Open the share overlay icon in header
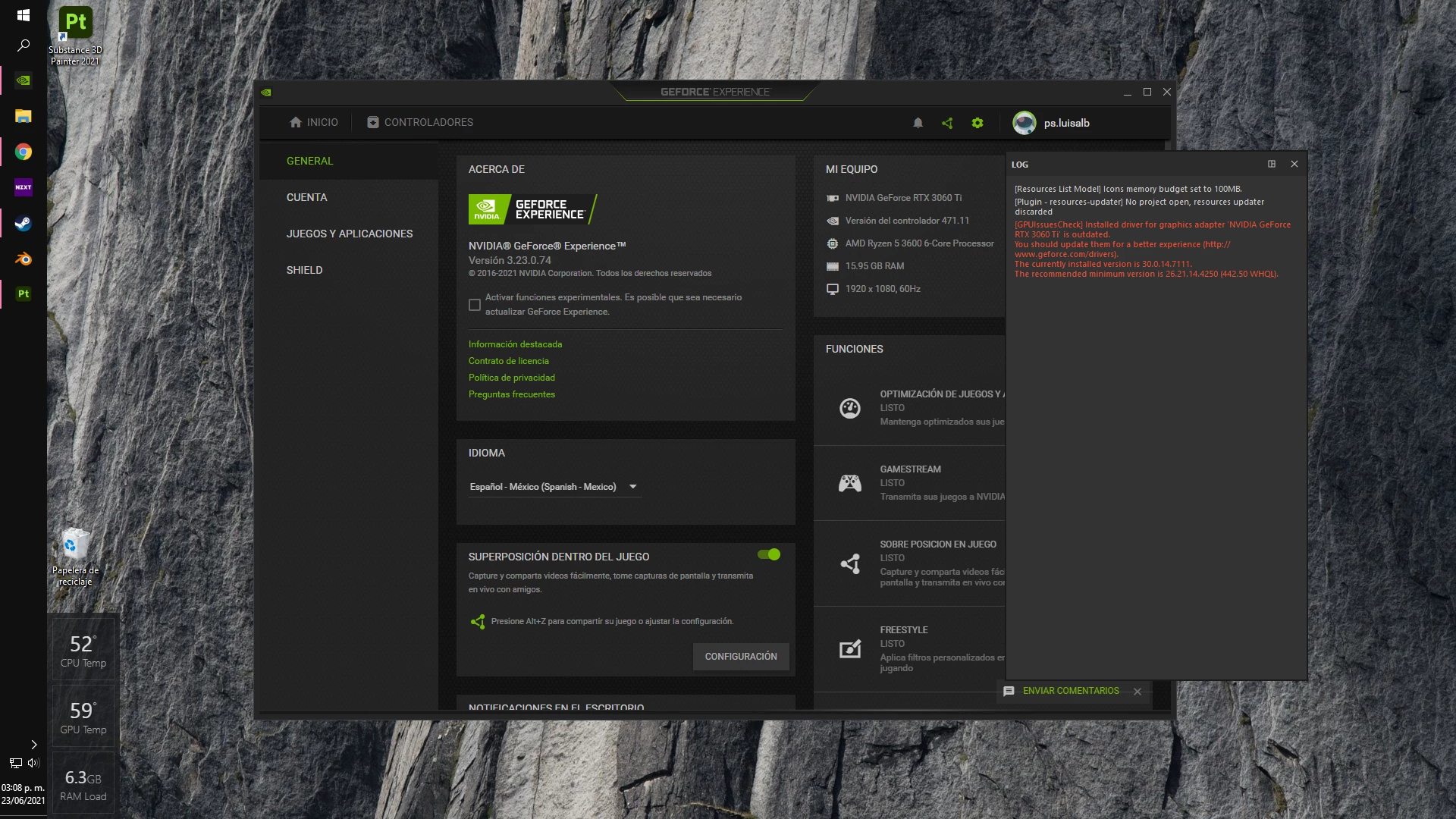1456x819 pixels. pos(947,123)
